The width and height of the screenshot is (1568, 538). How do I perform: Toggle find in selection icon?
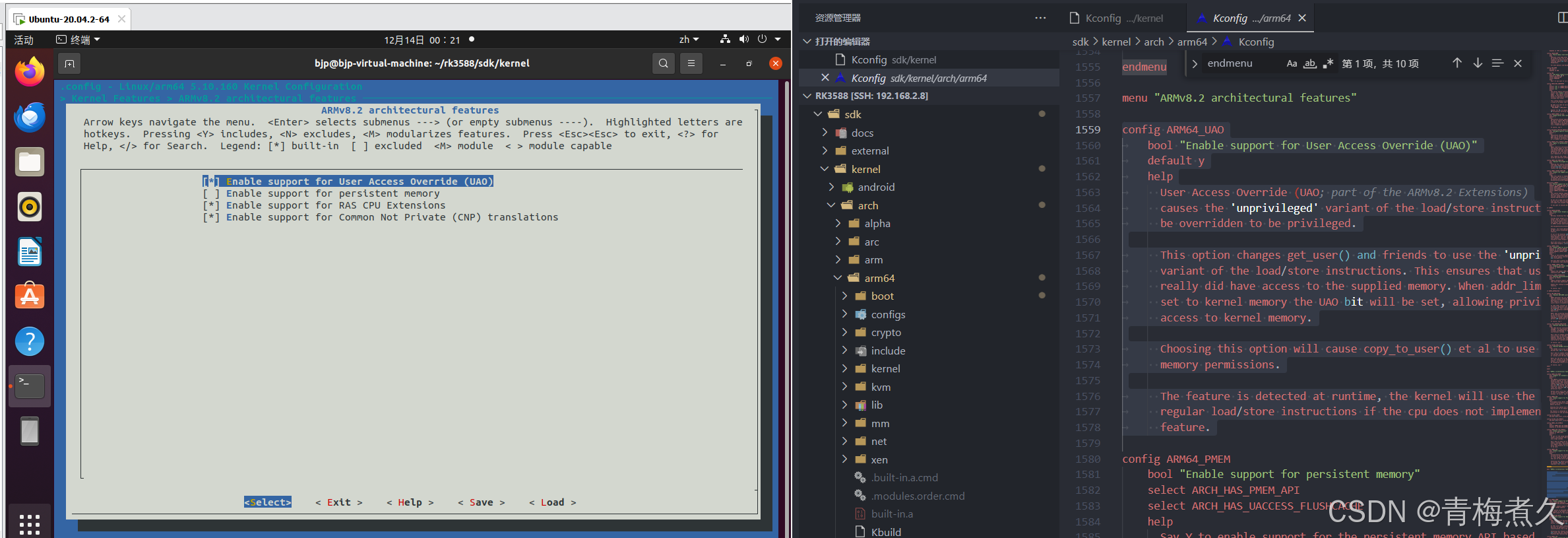point(1497,63)
